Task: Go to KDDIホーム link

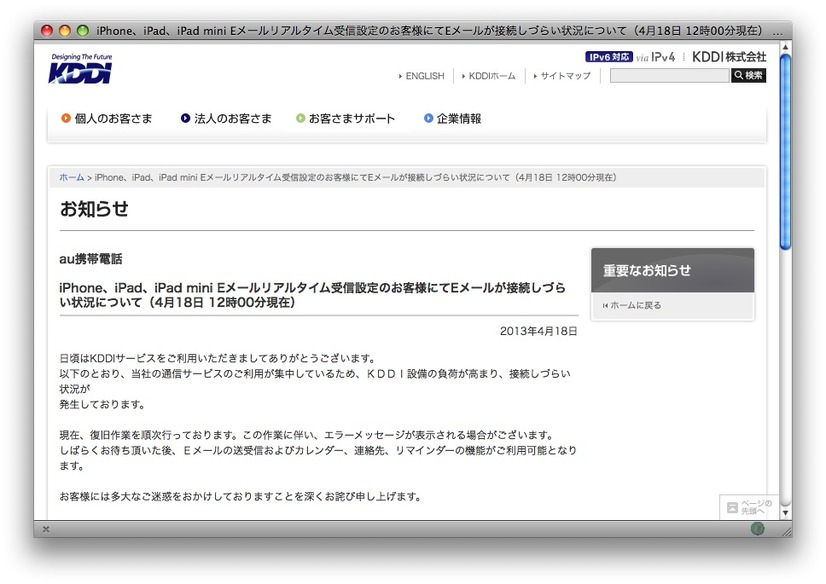Action: tap(492, 76)
